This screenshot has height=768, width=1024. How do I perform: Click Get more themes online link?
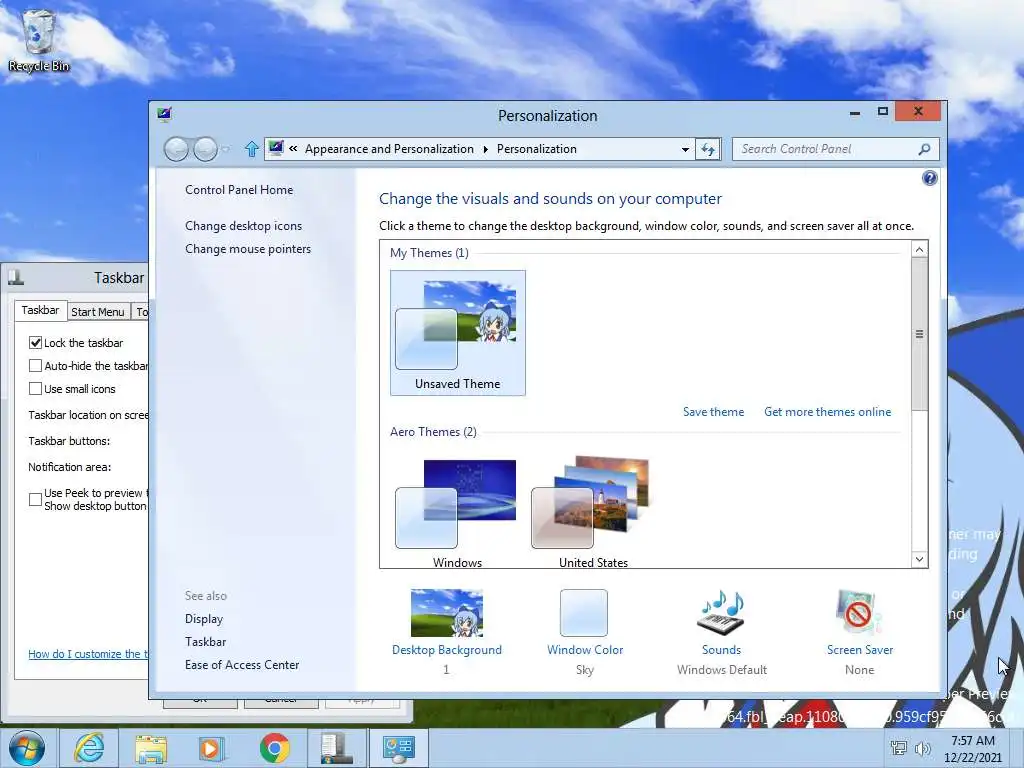pos(827,411)
